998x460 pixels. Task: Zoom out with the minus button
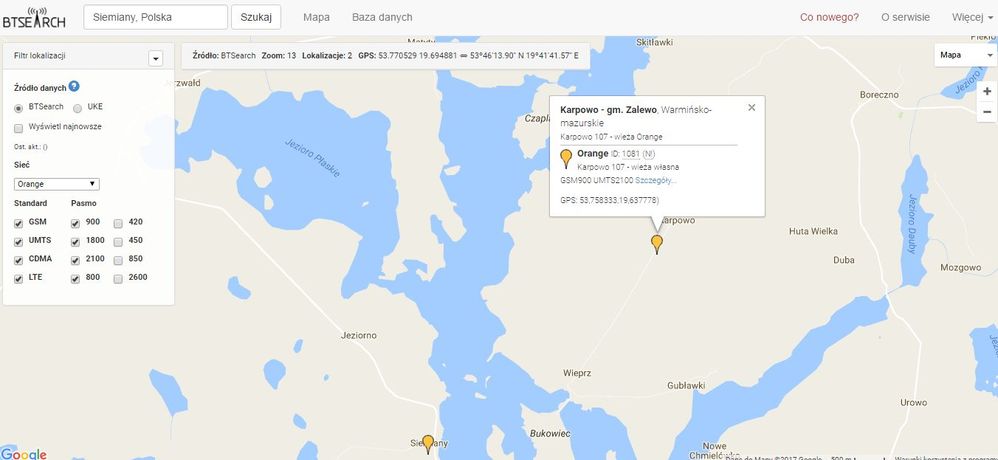coord(987,112)
